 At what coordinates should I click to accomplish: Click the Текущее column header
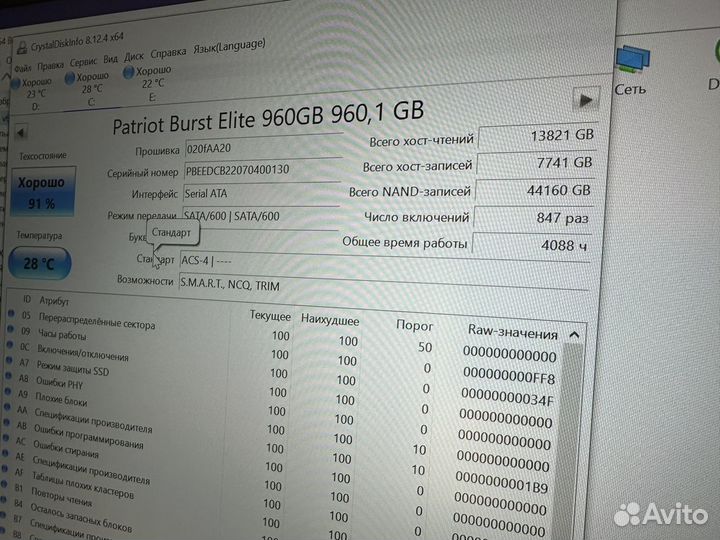[x=270, y=316]
